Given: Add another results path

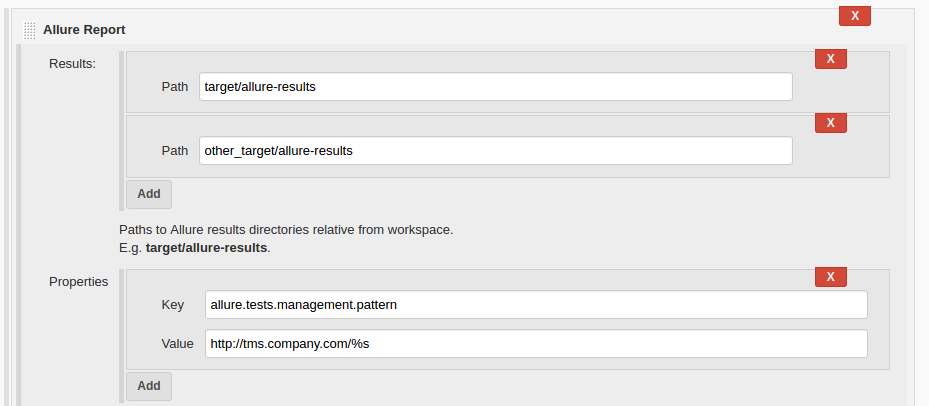Looking at the screenshot, I should 149,194.
